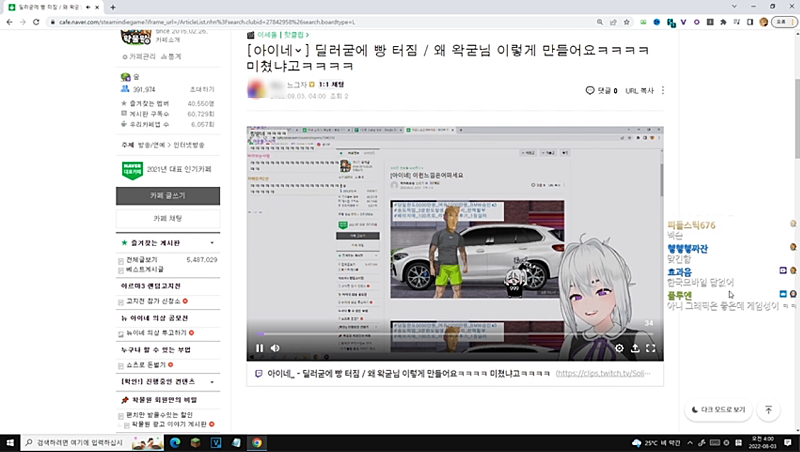Open the 1:1 채팅 link beside the author
The width and height of the screenshot is (800, 452).
pyautogui.click(x=331, y=84)
